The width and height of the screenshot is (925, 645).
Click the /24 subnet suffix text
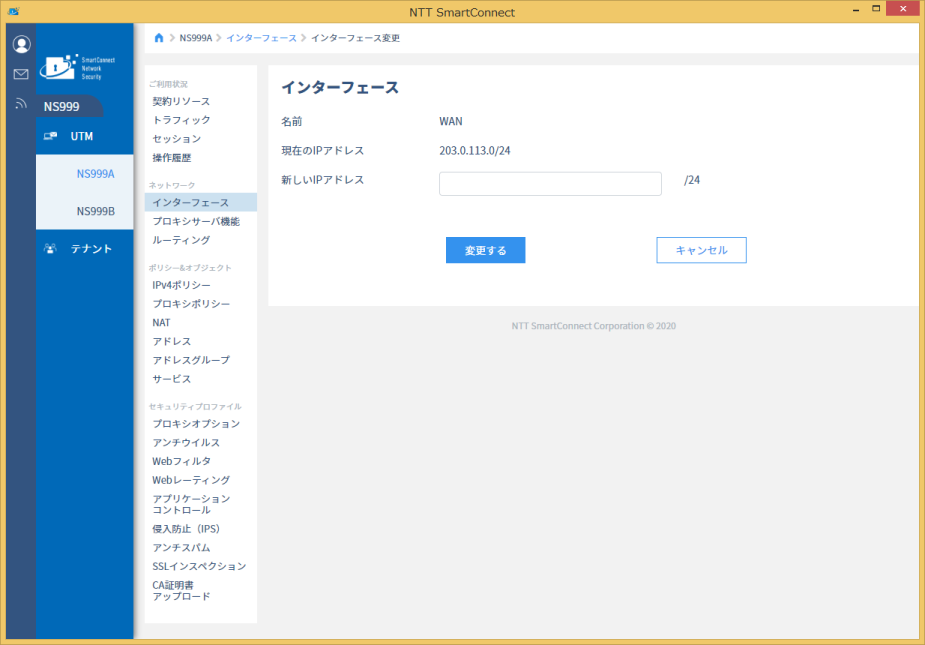coord(692,180)
